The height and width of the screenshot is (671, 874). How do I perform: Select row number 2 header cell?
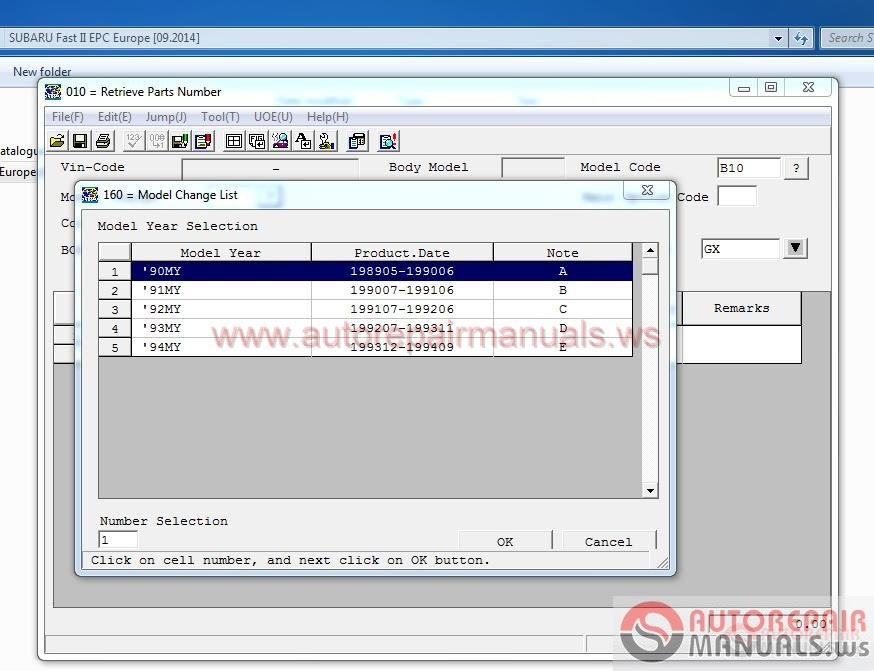[x=115, y=290]
